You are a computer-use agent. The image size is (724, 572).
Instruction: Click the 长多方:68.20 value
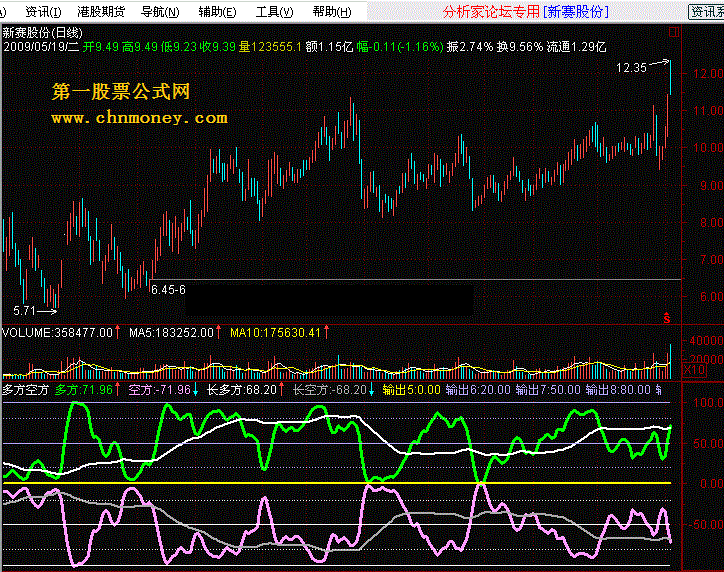241,390
